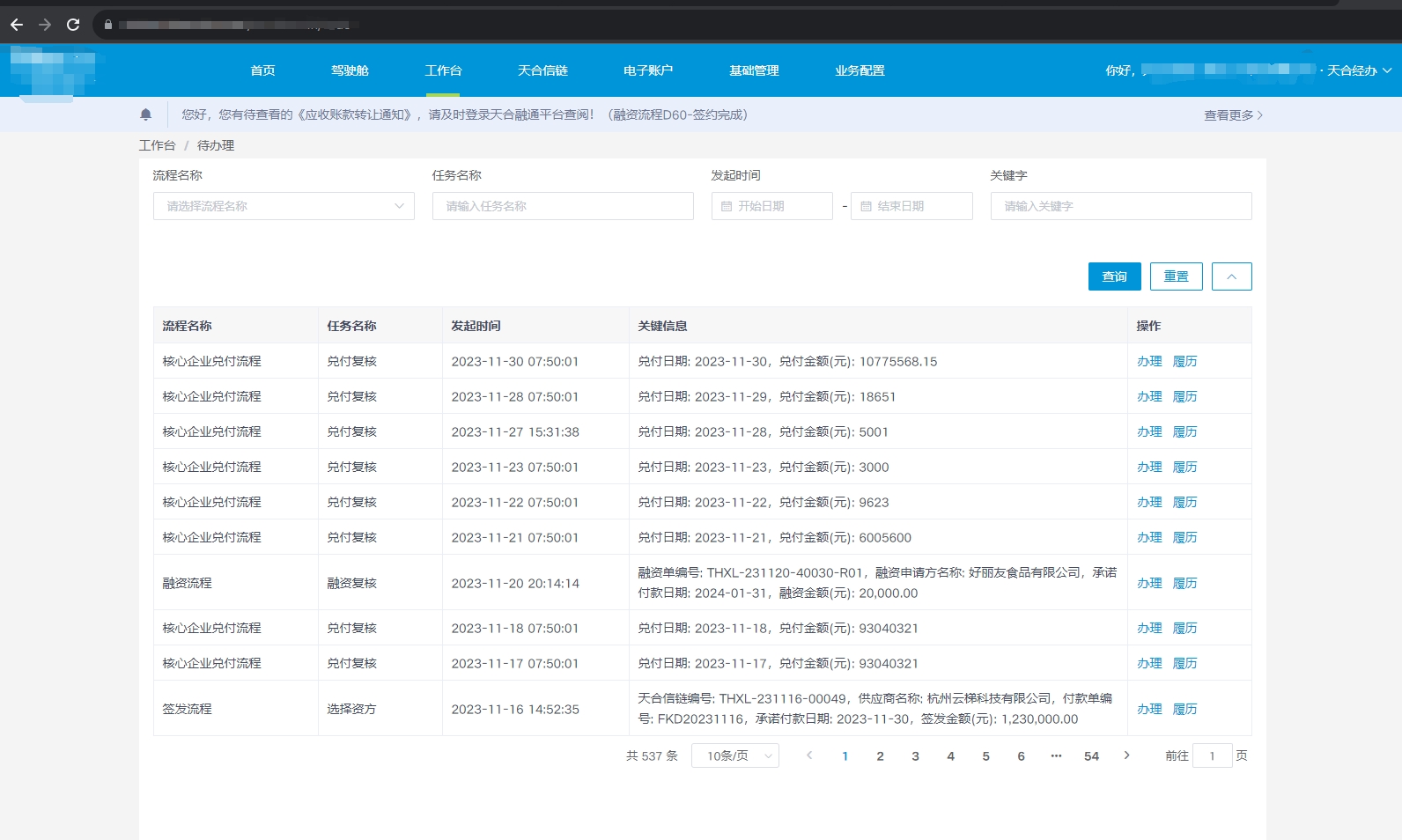
Task: Go to pagination page 3
Action: pyautogui.click(x=915, y=755)
